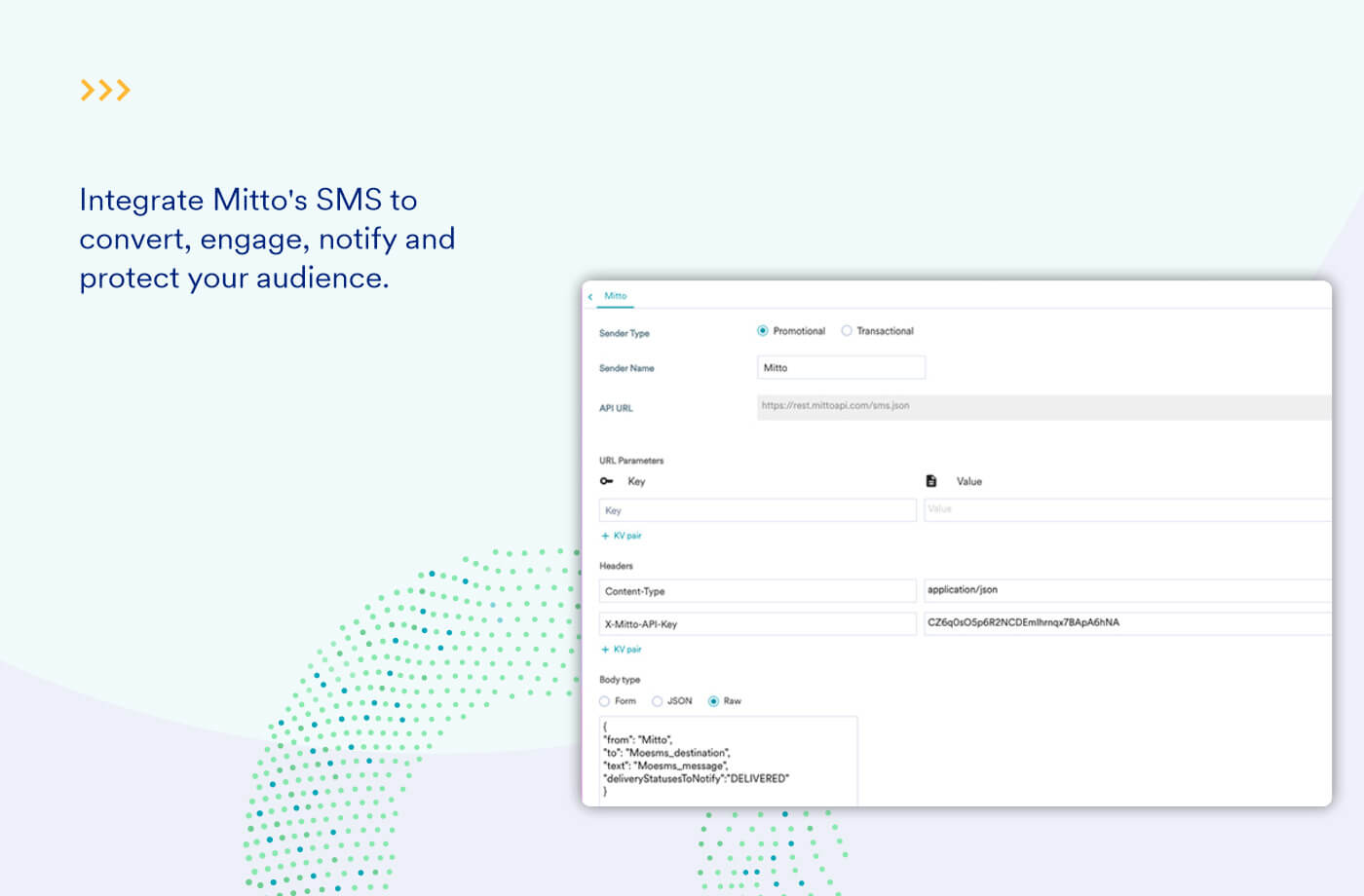Choose JSON body type
The width and height of the screenshot is (1364, 896).
(657, 701)
